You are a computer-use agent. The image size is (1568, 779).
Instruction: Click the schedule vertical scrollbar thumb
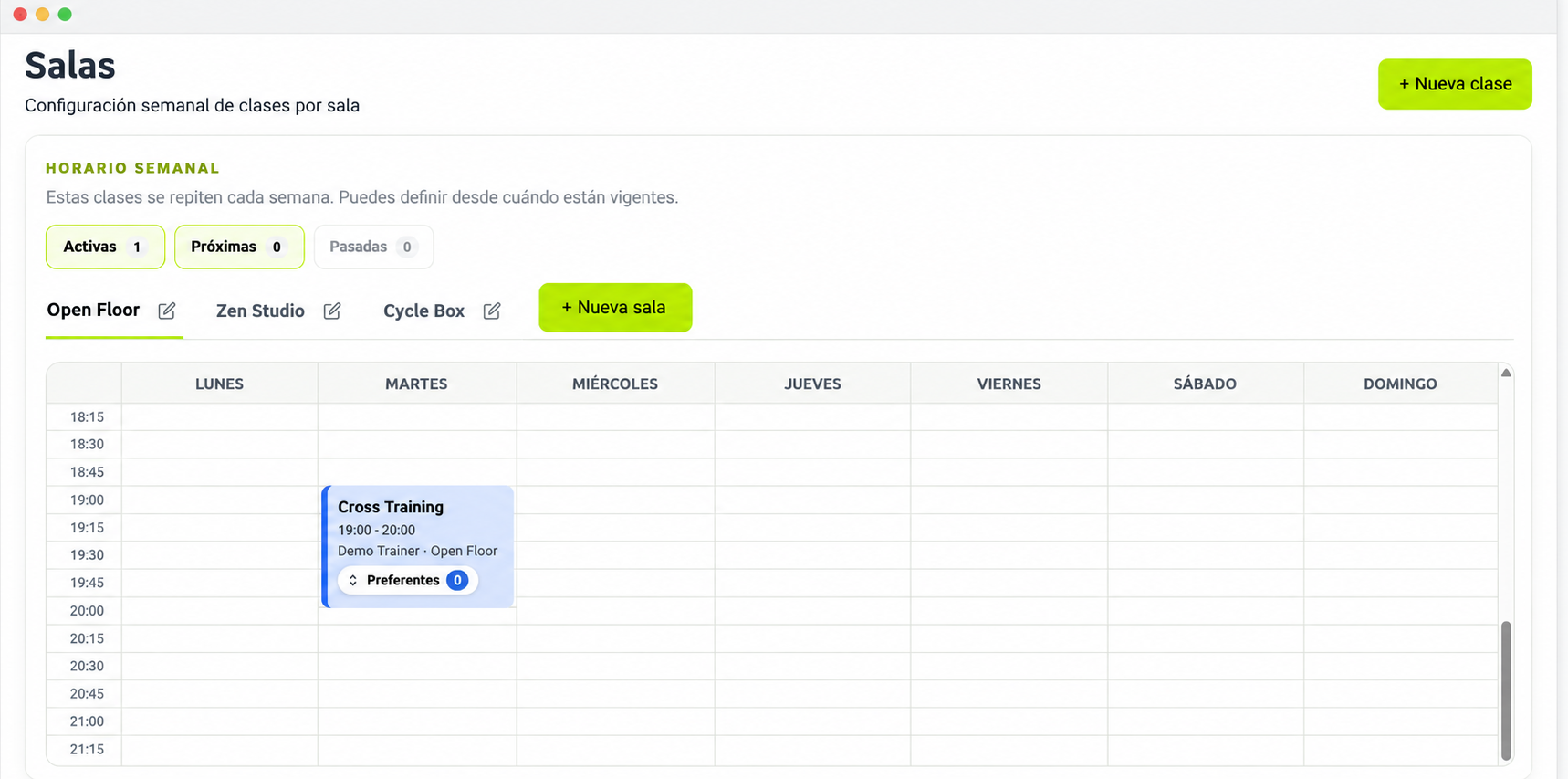(x=1506, y=690)
